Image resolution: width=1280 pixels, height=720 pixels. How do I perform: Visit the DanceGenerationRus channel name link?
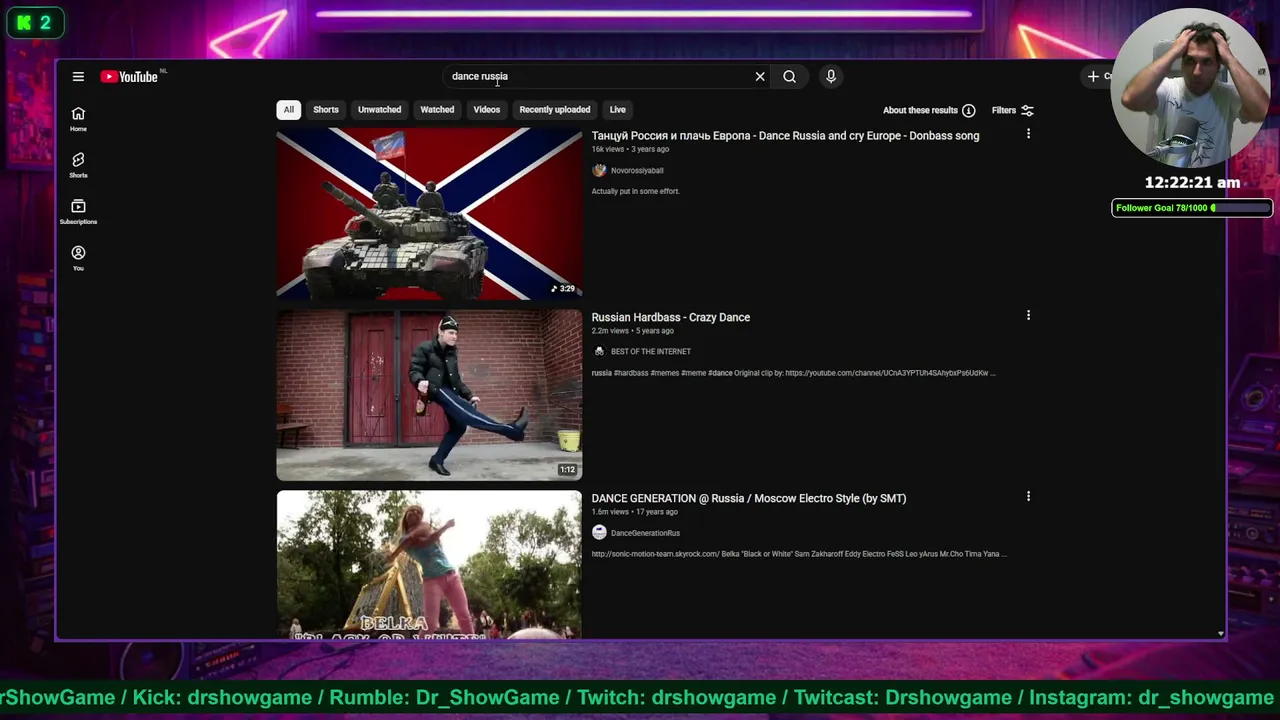(x=645, y=533)
